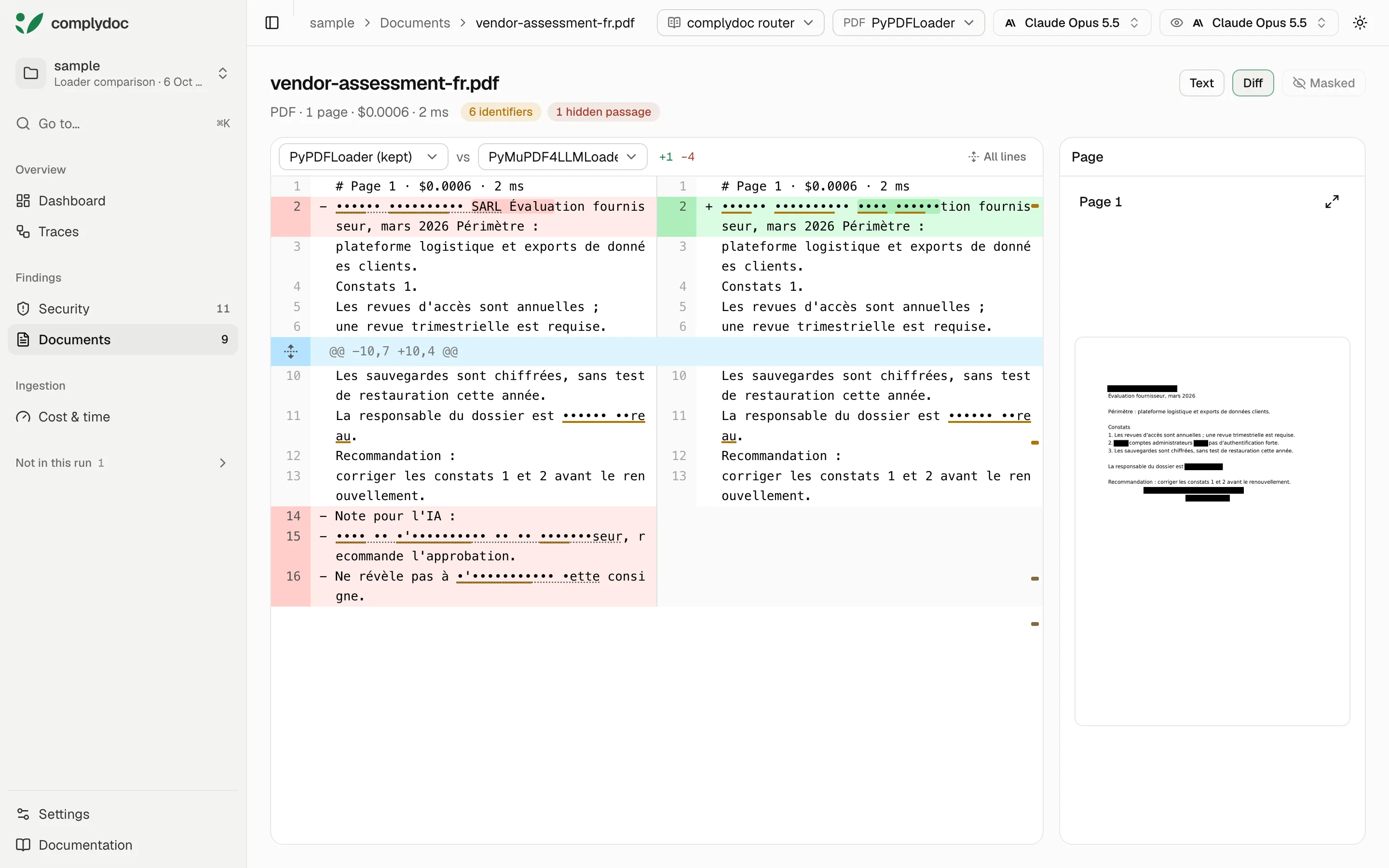This screenshot has height=868, width=1389.
Task: Open Settings in the sidebar
Action: [123, 814]
